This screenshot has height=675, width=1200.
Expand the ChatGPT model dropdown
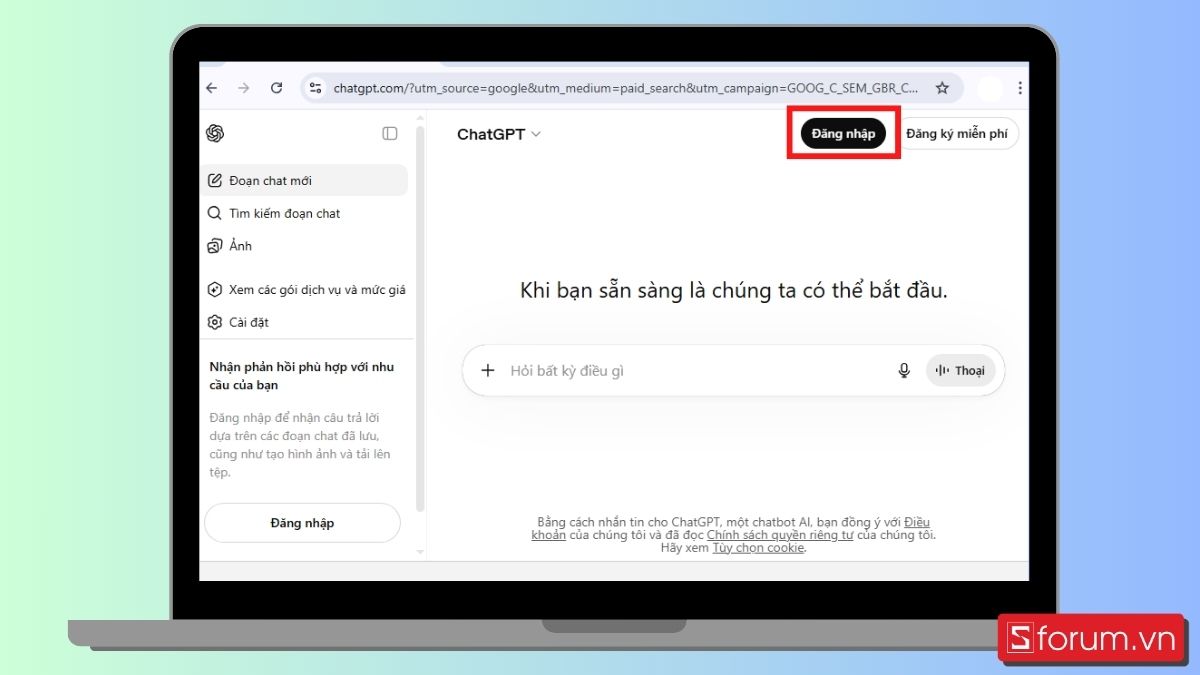tap(499, 134)
